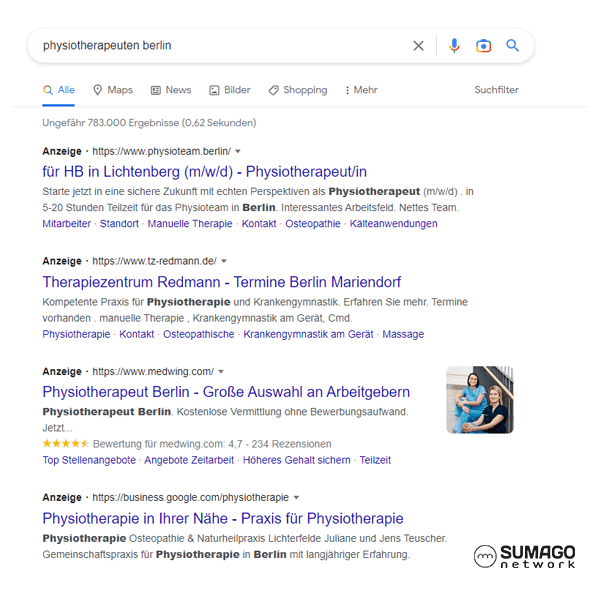Click the Mitarbeiter sitelink

[67, 223]
